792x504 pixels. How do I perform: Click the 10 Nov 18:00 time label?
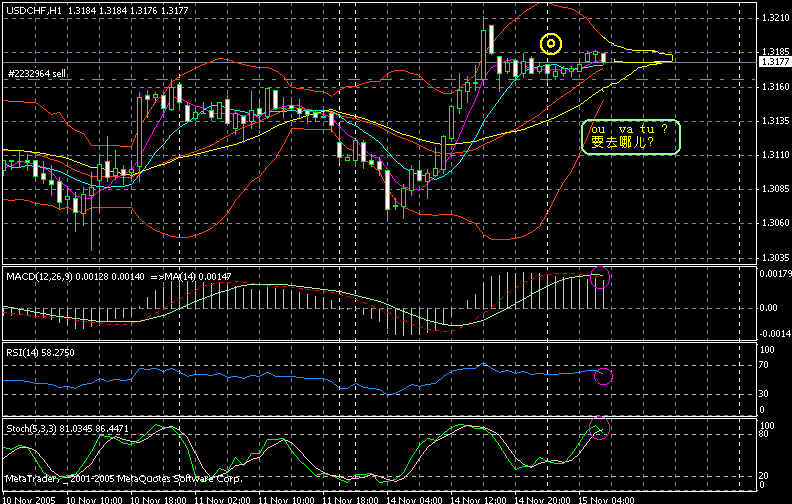pos(158,500)
